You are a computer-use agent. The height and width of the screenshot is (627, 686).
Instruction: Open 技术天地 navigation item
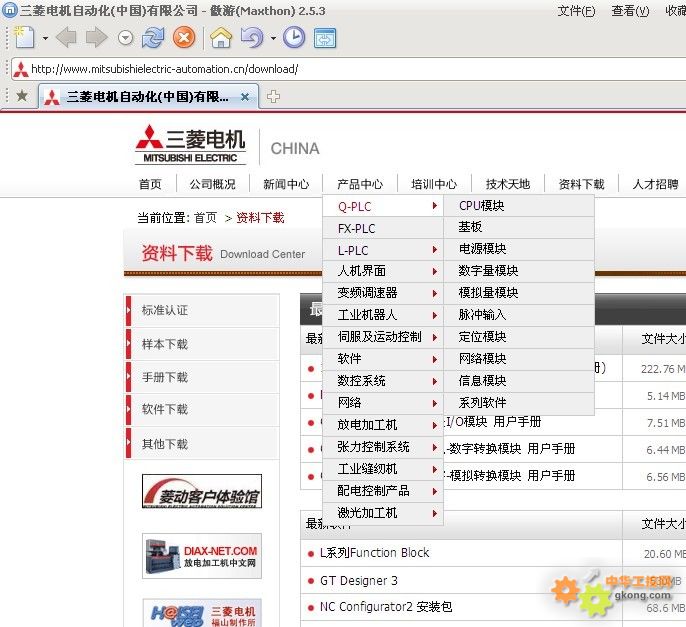508,184
